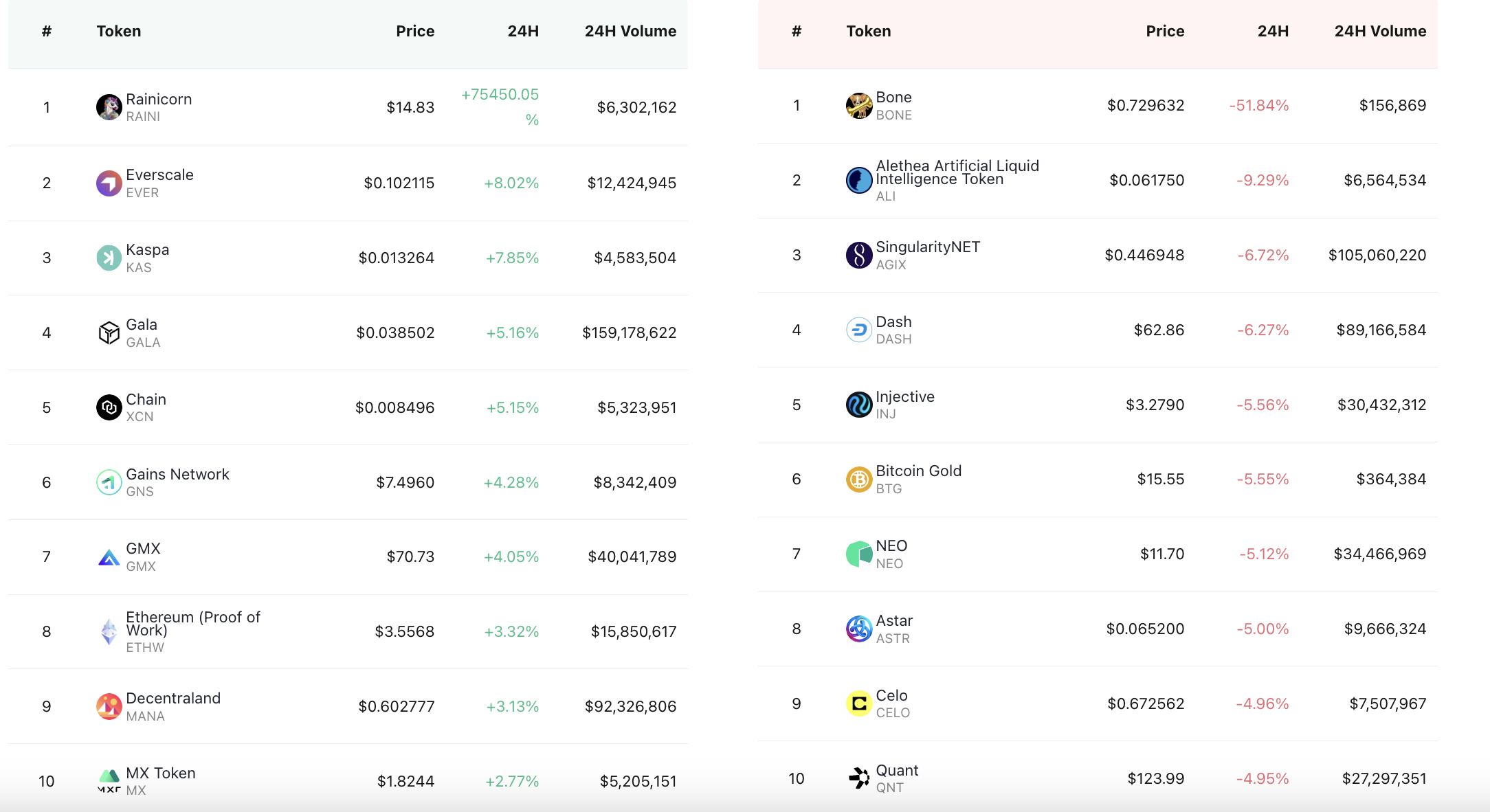The width and height of the screenshot is (1490, 812).
Task: Click the Rainicorn token logo
Action: (109, 107)
